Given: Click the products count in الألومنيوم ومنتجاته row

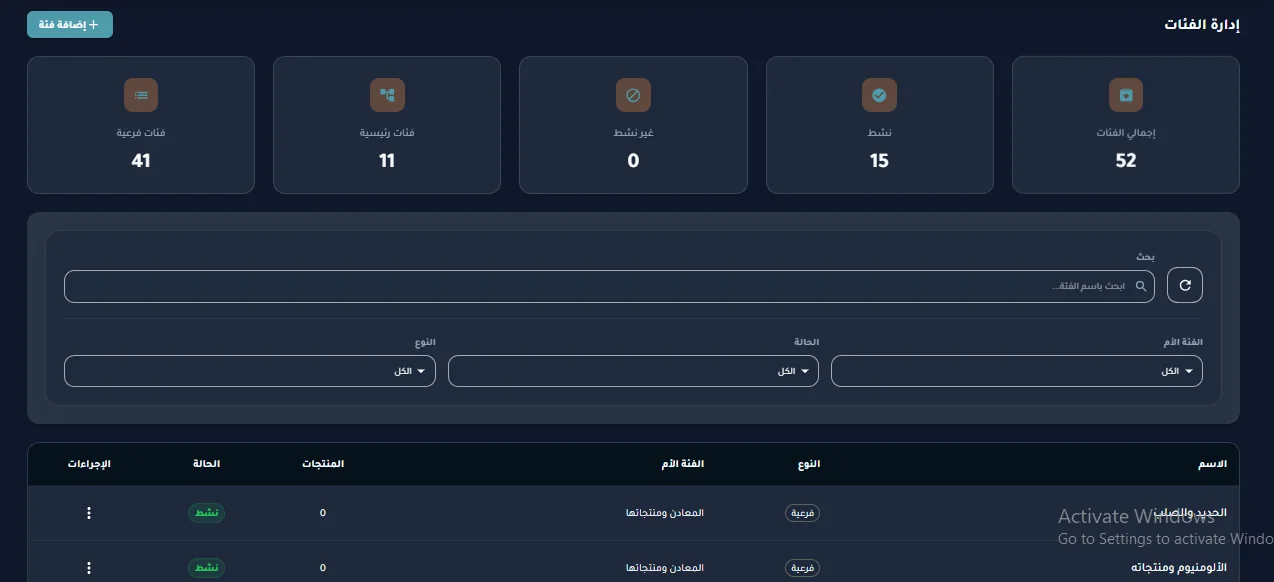Looking at the screenshot, I should click(323, 568).
